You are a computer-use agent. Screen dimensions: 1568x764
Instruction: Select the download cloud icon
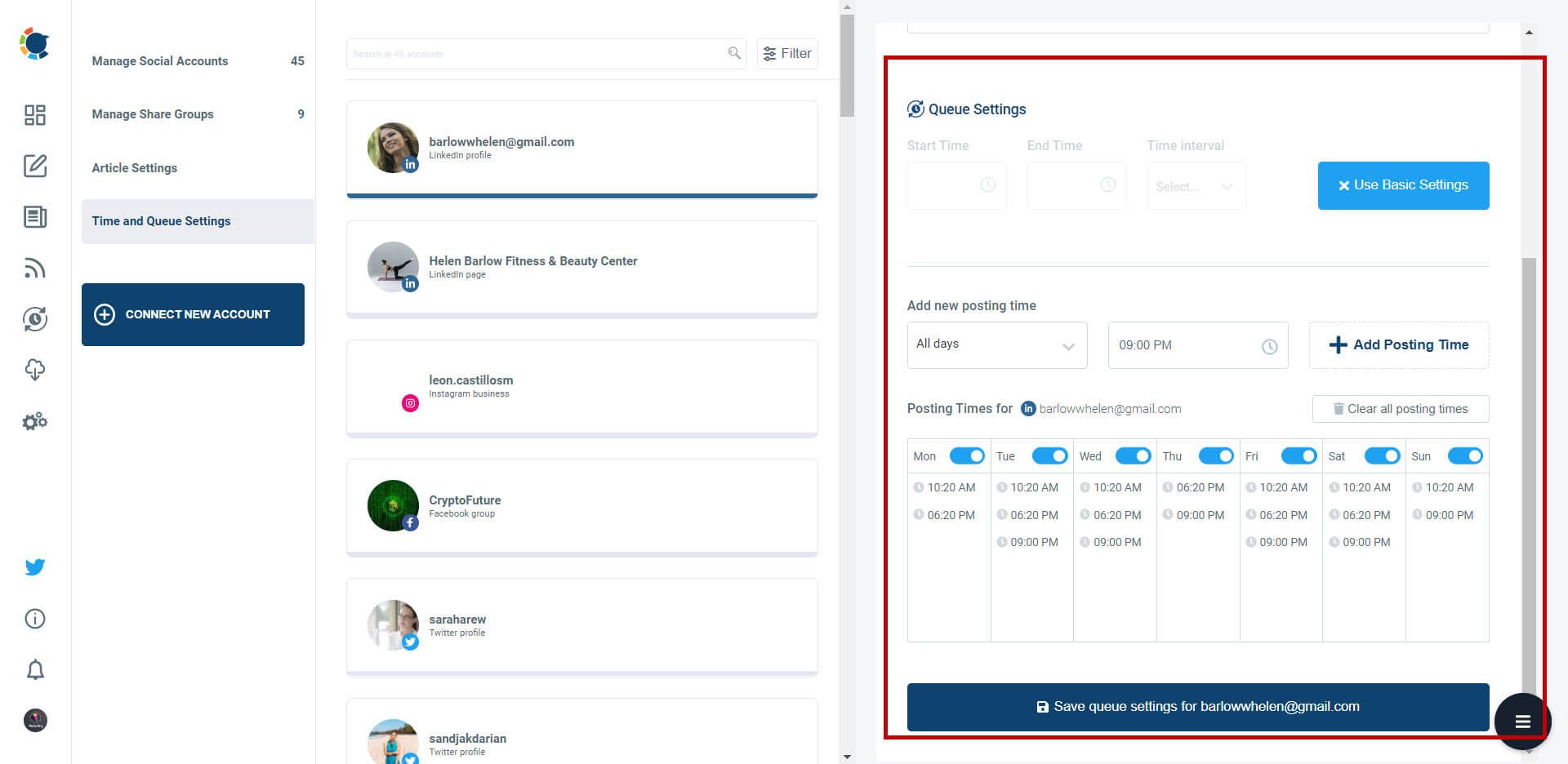coord(34,370)
